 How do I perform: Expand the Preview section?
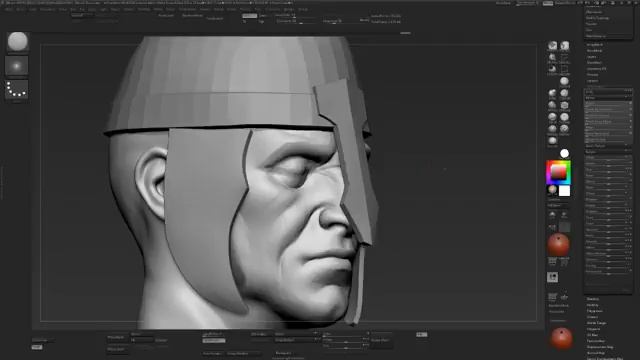click(592, 75)
